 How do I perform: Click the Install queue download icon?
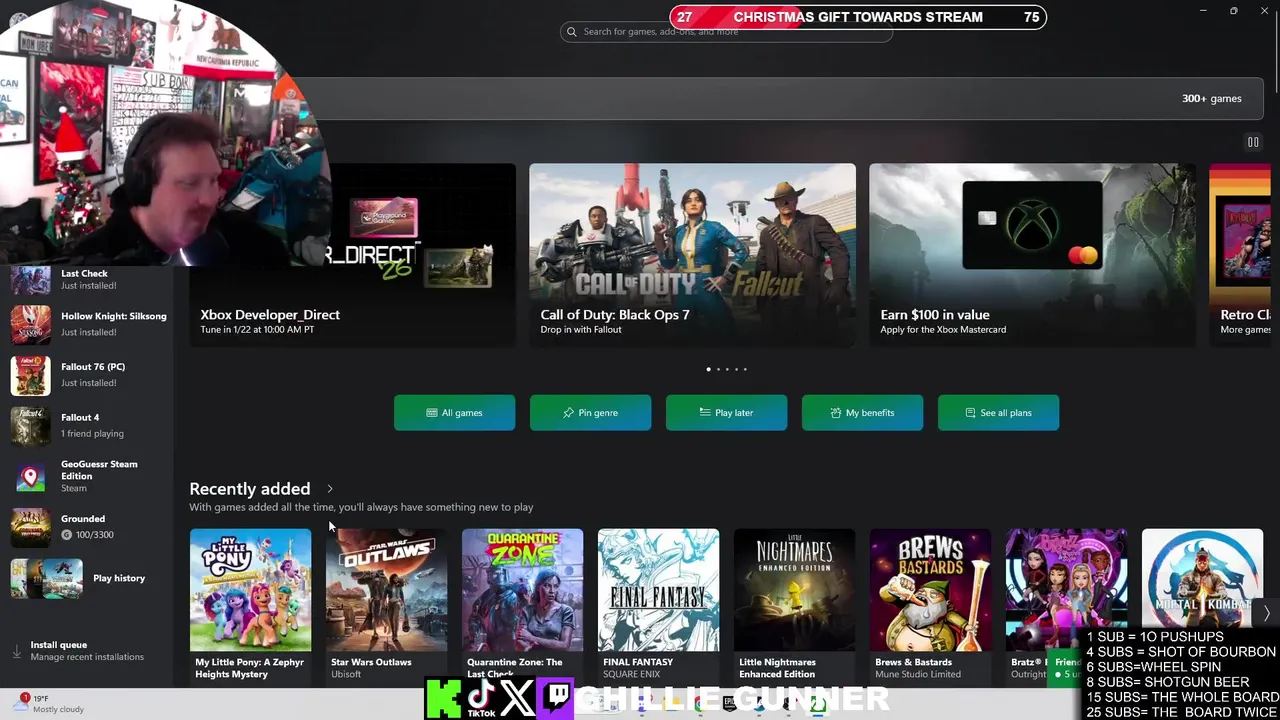[16, 651]
